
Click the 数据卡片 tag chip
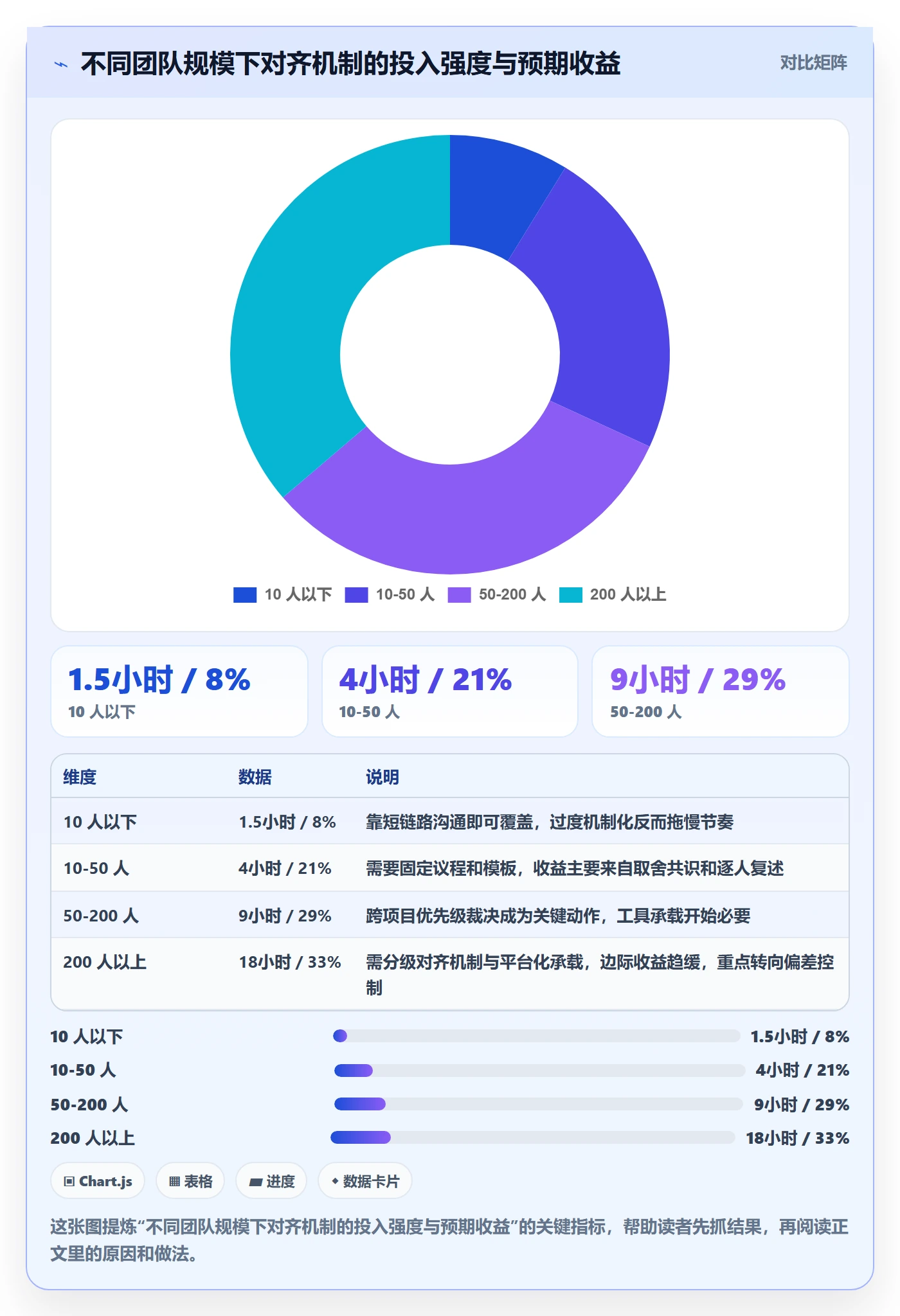tap(365, 1181)
